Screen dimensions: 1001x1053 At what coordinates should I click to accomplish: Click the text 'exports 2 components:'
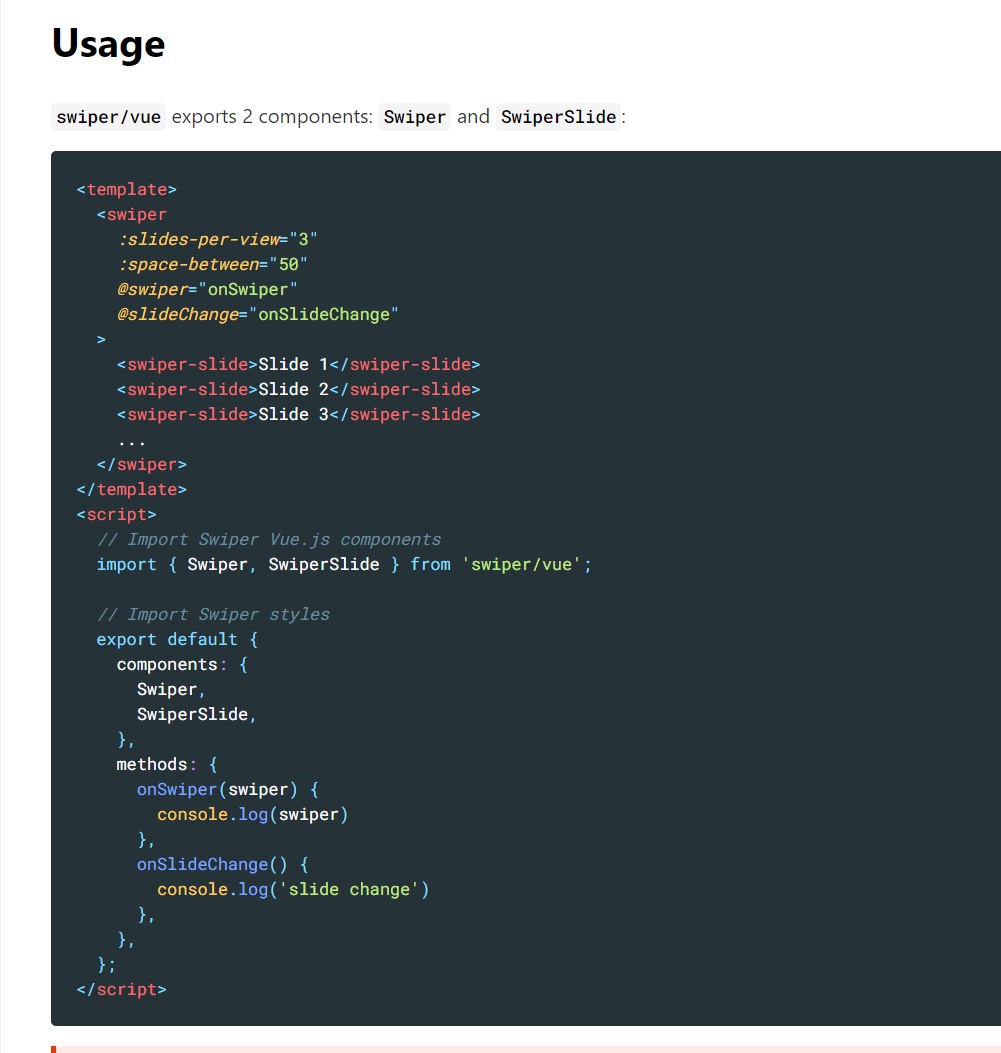pos(272,117)
